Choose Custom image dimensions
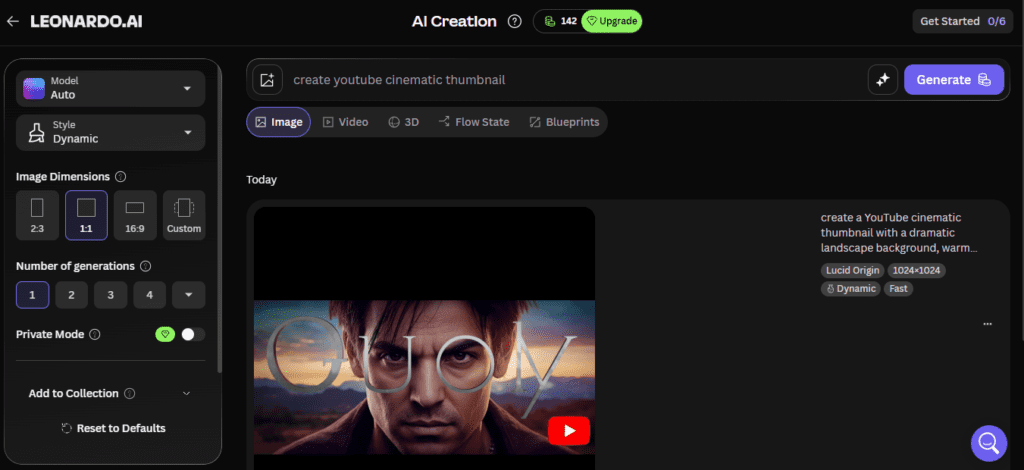 click(x=184, y=215)
